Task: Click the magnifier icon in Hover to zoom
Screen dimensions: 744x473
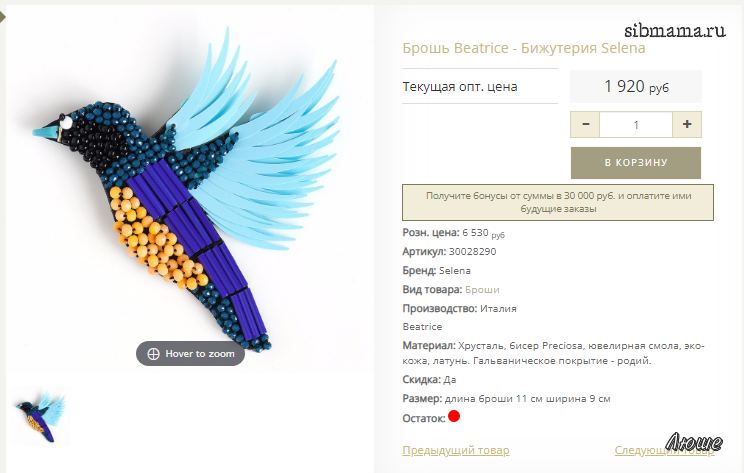Action: pos(153,354)
